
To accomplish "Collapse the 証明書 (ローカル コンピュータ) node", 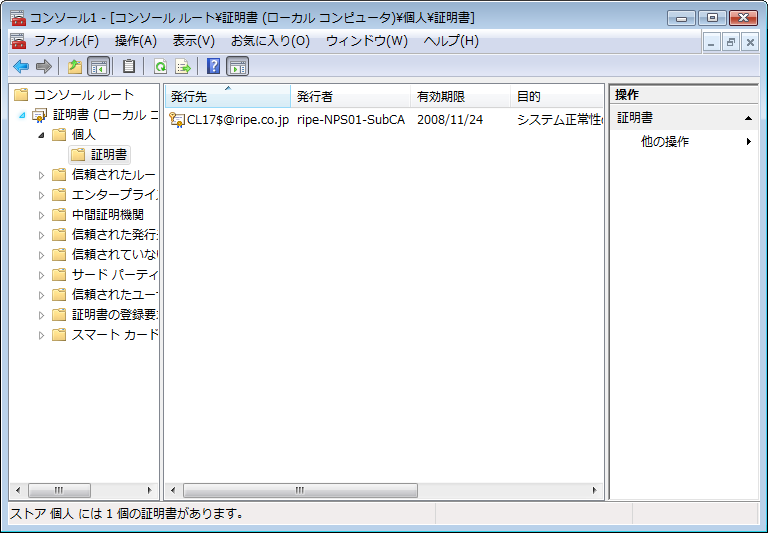I will click(x=22, y=115).
